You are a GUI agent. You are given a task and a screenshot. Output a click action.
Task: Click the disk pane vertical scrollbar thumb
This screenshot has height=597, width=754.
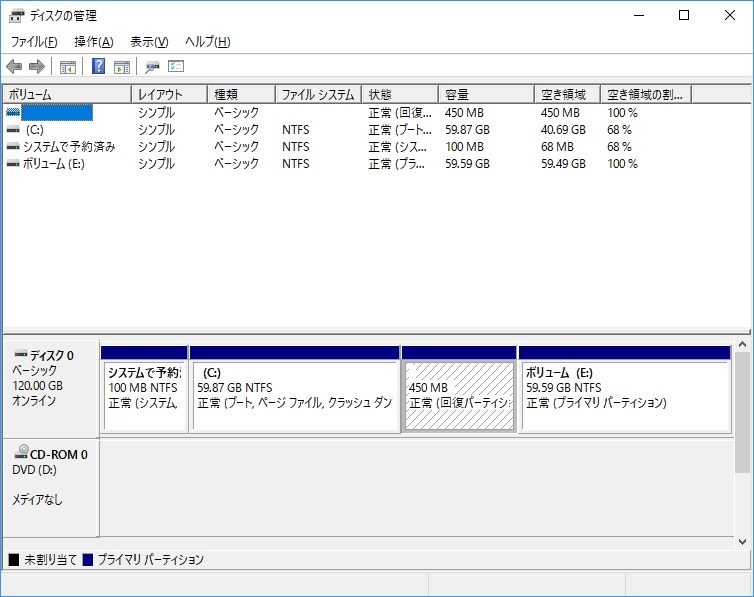[742, 412]
